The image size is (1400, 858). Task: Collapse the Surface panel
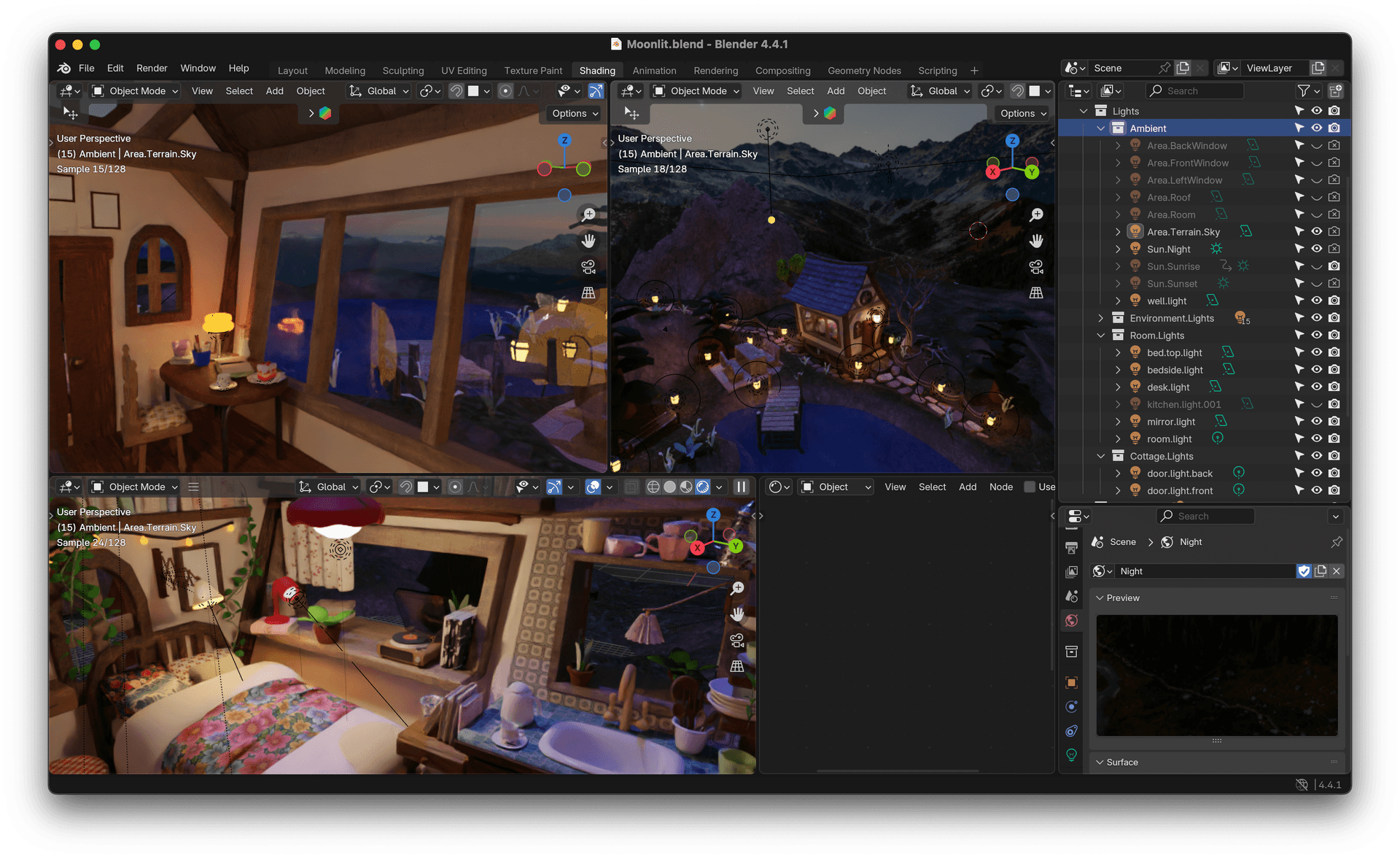[1100, 762]
